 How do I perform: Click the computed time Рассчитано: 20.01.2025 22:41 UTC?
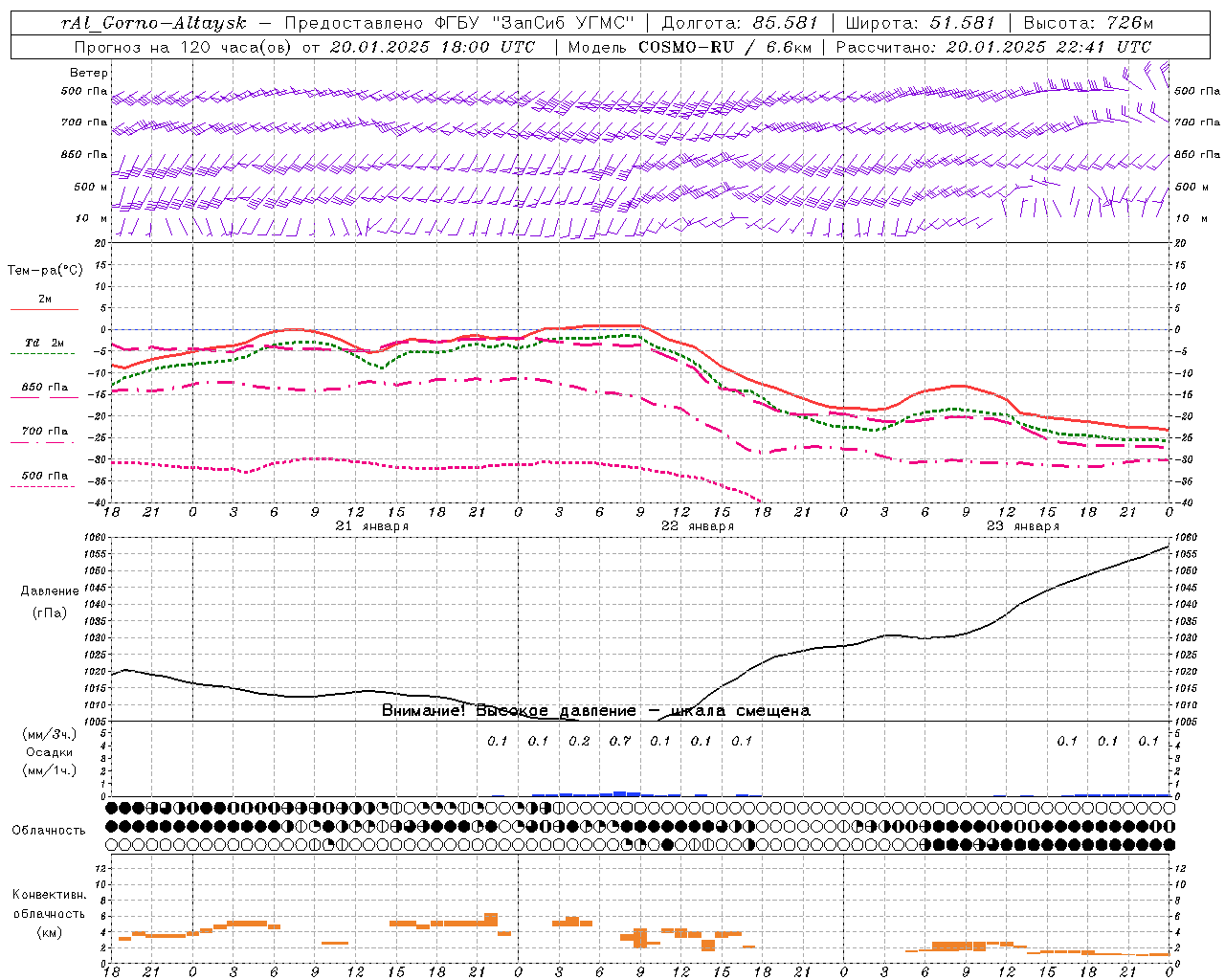(993, 47)
